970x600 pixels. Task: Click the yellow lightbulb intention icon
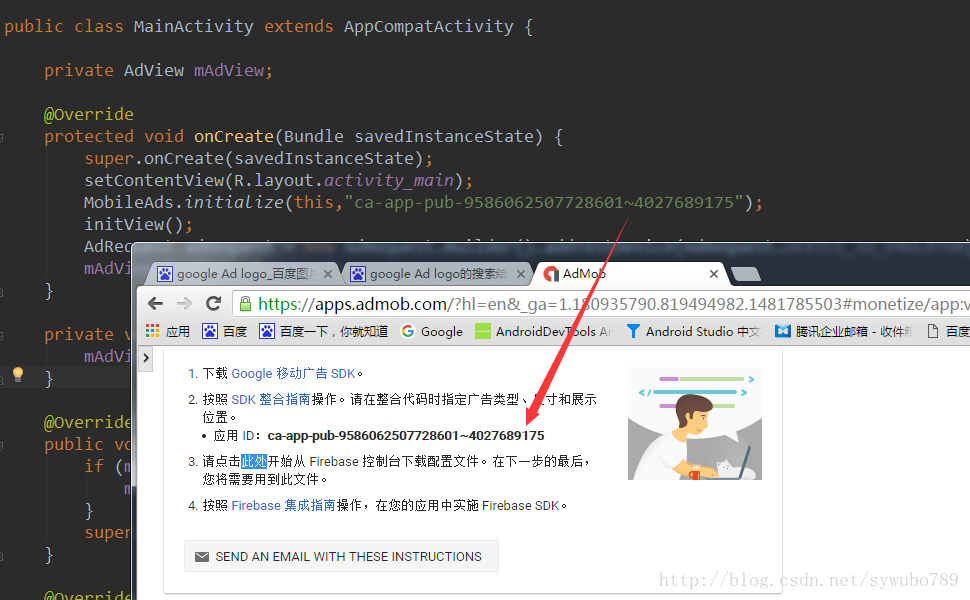(x=18, y=374)
